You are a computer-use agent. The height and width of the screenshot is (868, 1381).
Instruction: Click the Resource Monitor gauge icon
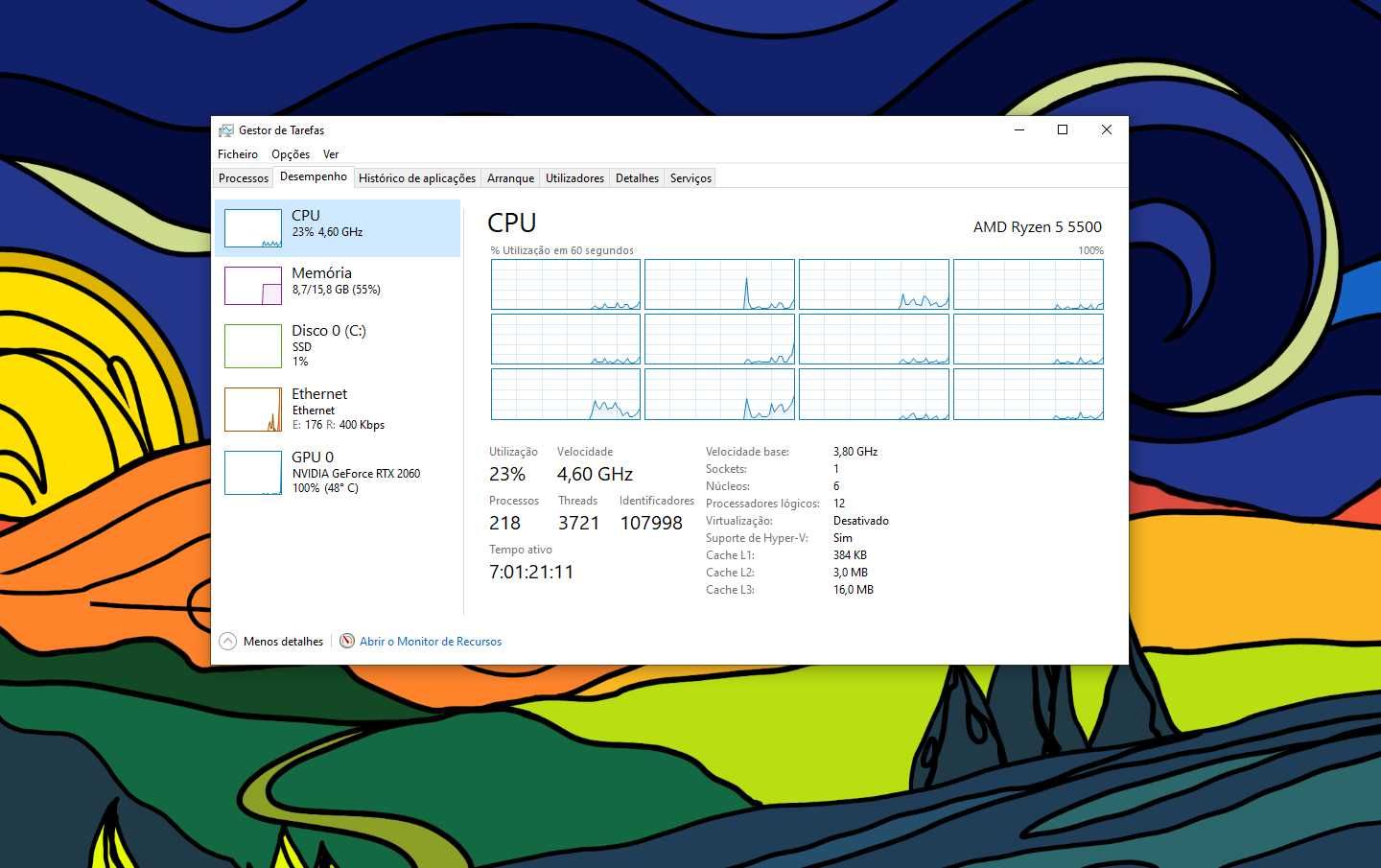347,641
